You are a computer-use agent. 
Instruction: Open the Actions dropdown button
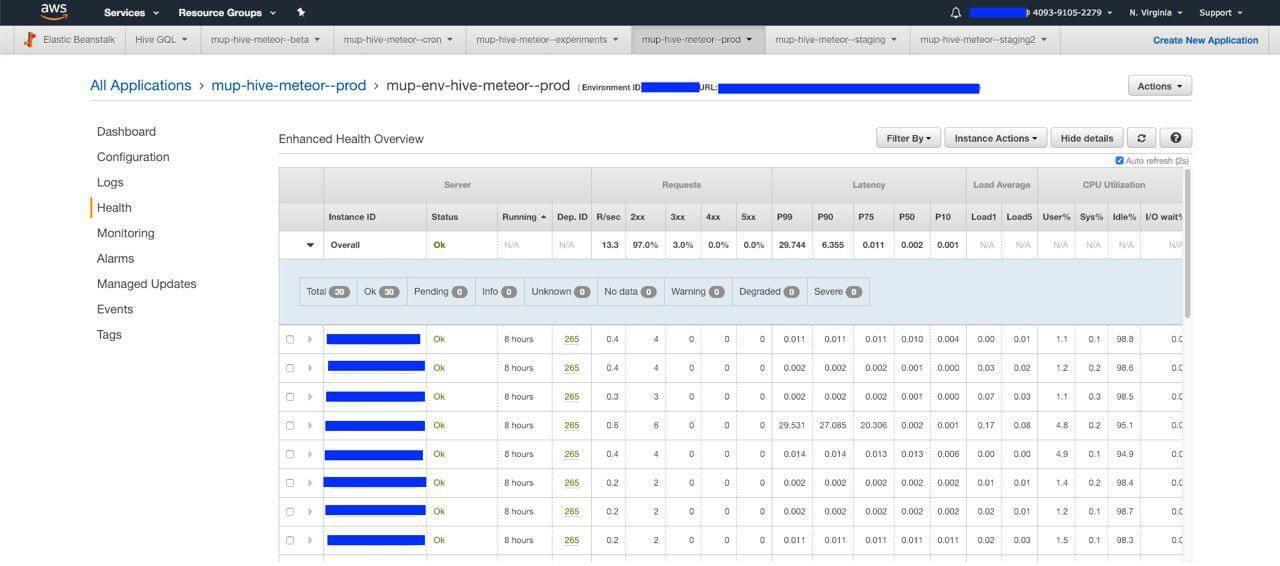tap(1160, 86)
